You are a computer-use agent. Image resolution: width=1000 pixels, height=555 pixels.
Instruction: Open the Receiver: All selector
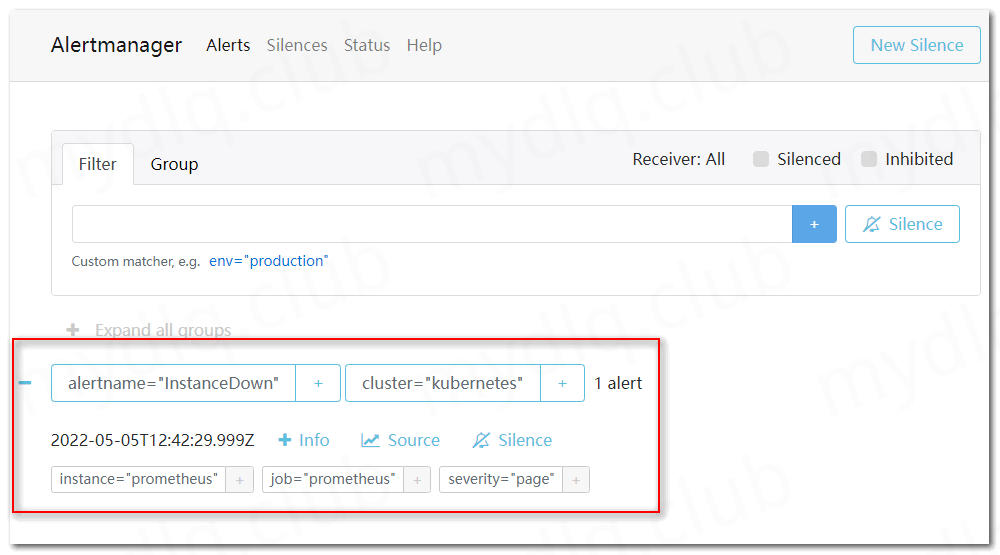tap(679, 159)
